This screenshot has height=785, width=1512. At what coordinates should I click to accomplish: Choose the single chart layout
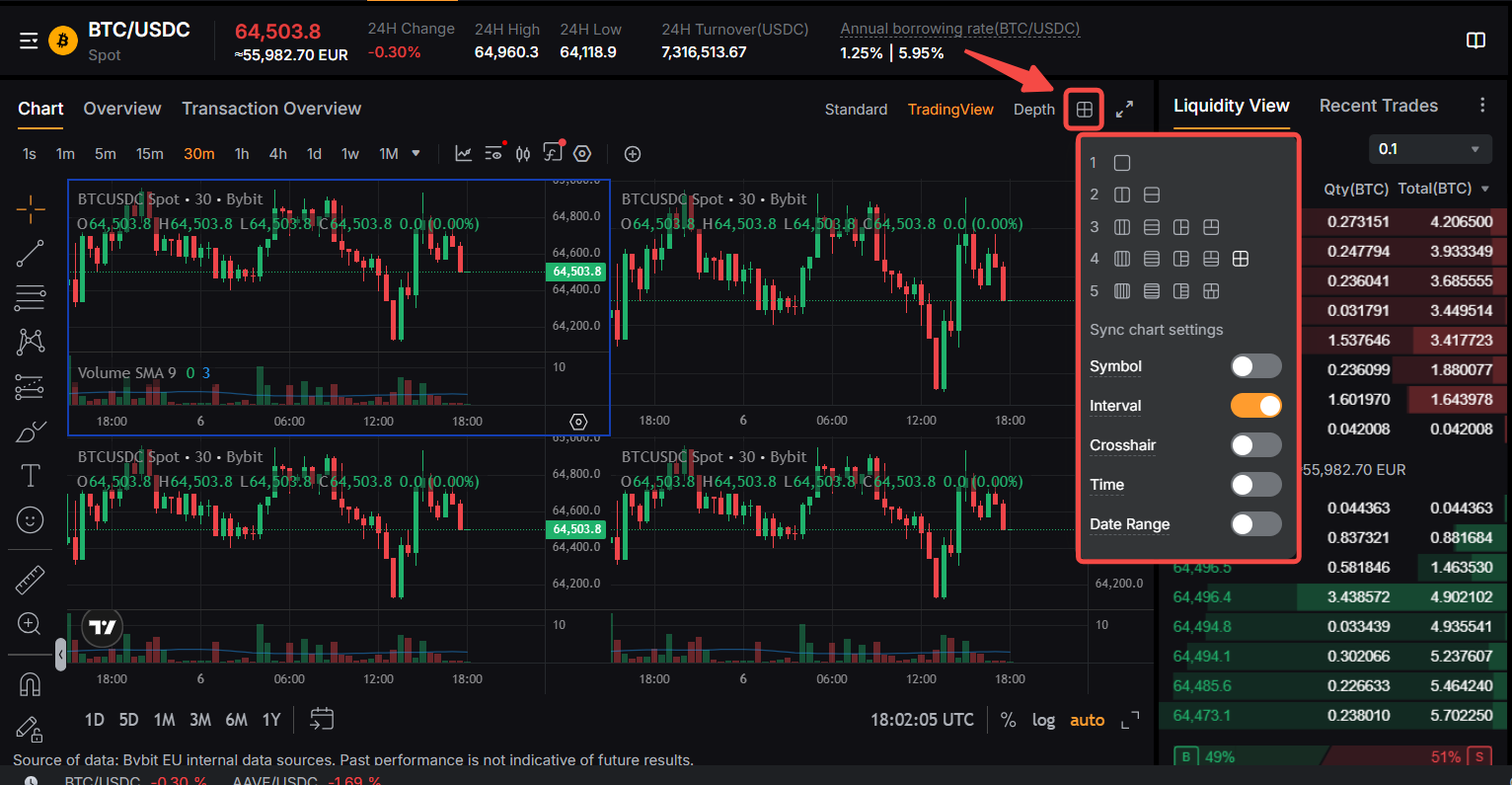(x=1122, y=163)
